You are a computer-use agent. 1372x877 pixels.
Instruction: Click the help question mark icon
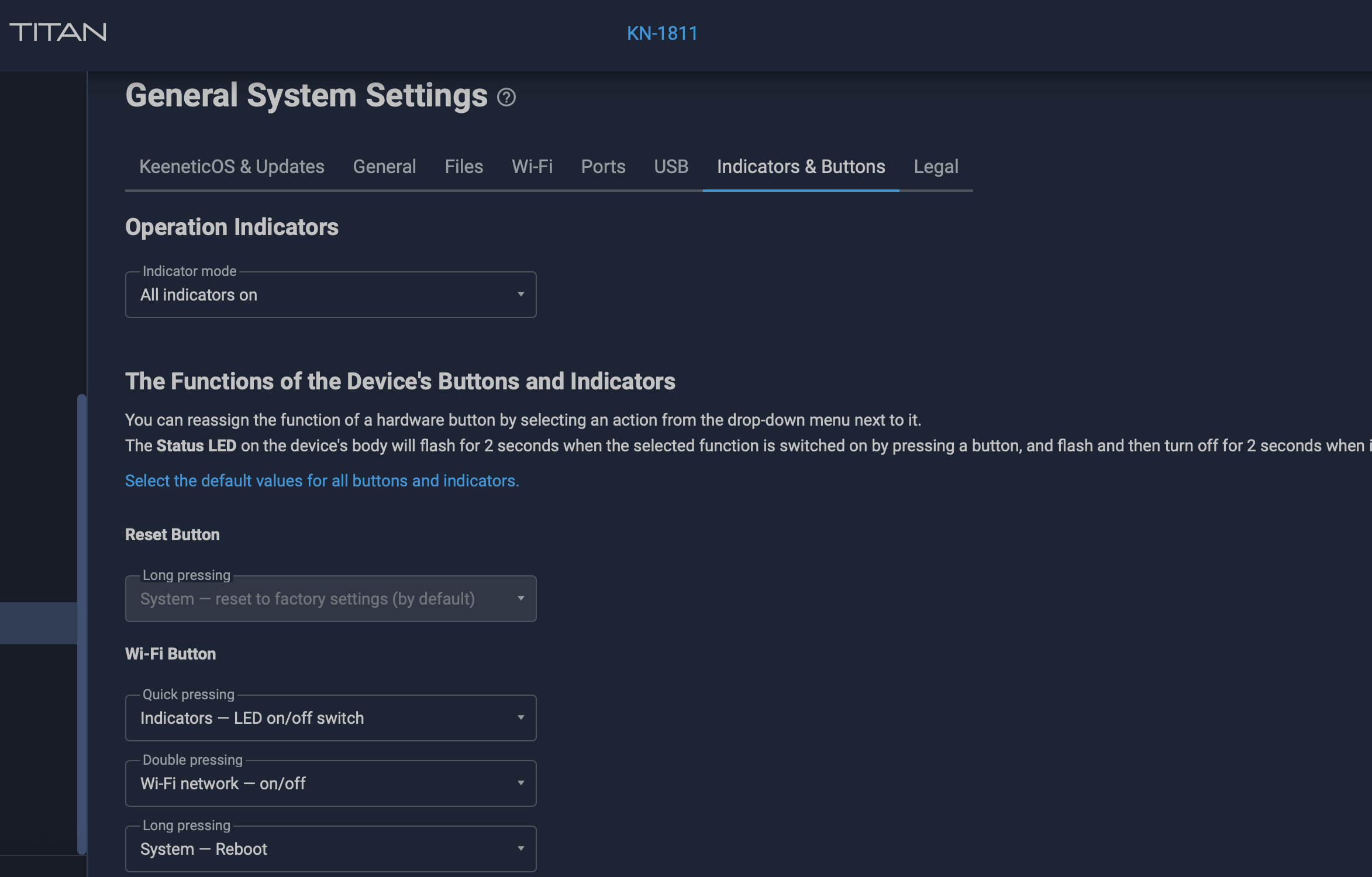tap(506, 97)
